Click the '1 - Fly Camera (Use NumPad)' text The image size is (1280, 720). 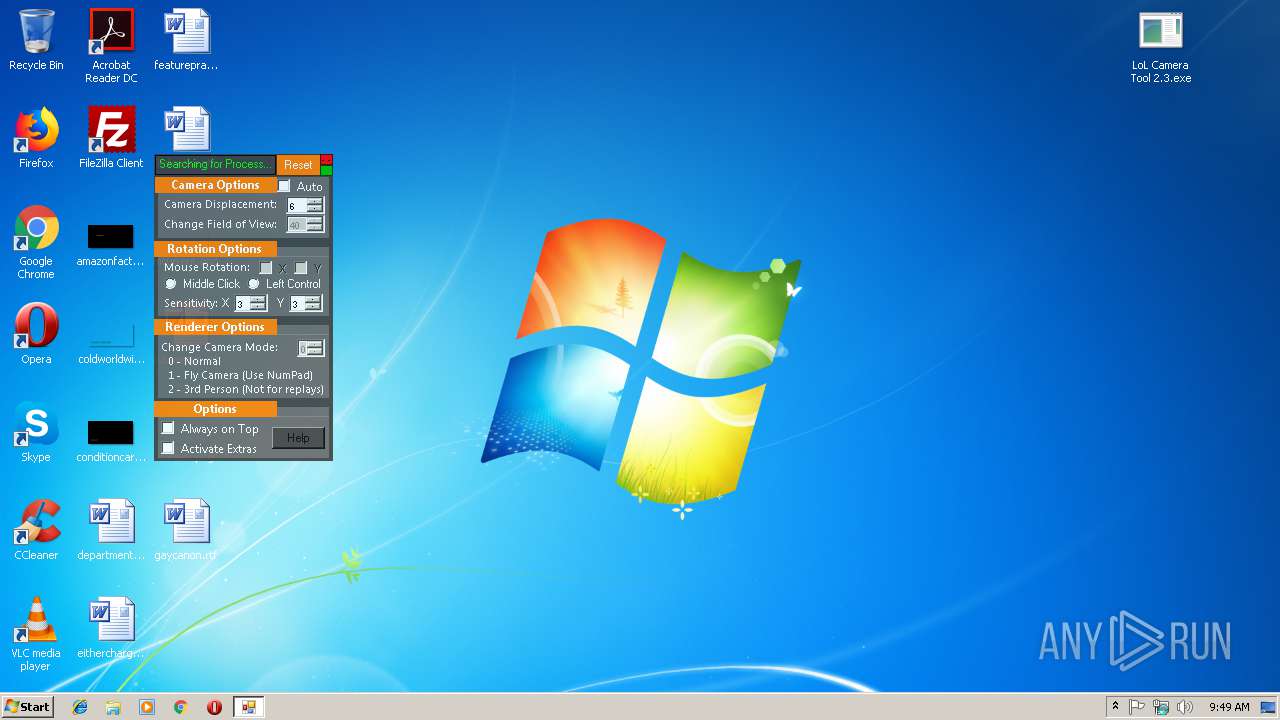[x=240, y=375]
